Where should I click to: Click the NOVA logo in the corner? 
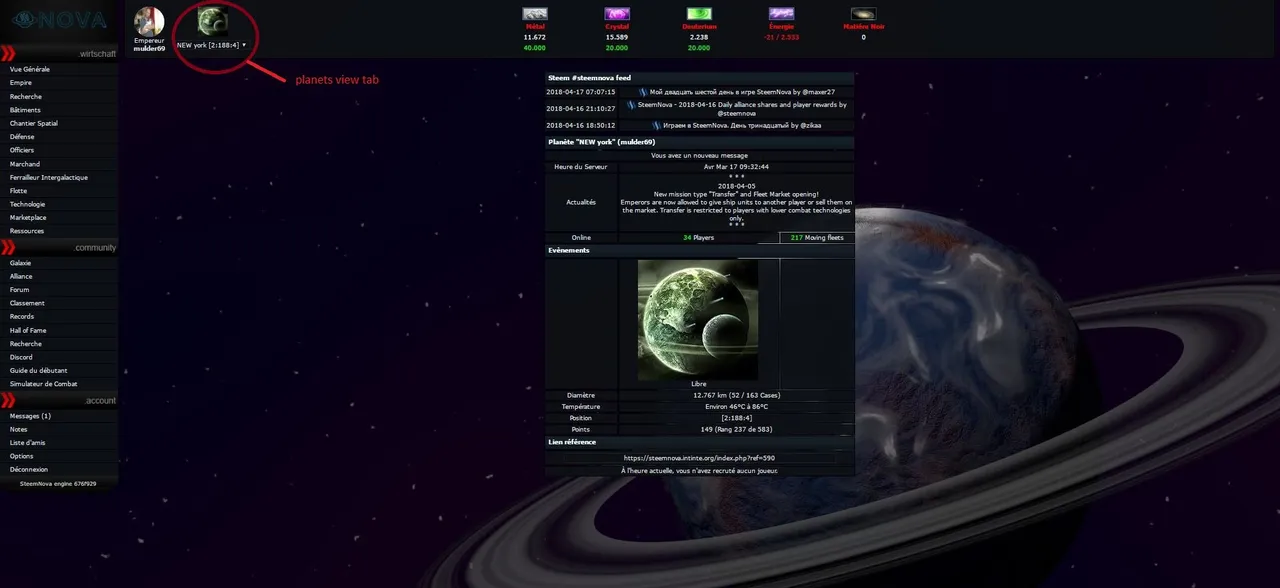pyautogui.click(x=58, y=19)
